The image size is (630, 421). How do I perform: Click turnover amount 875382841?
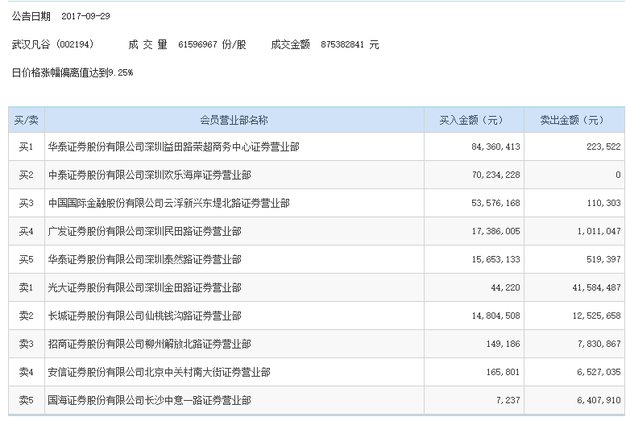342,45
